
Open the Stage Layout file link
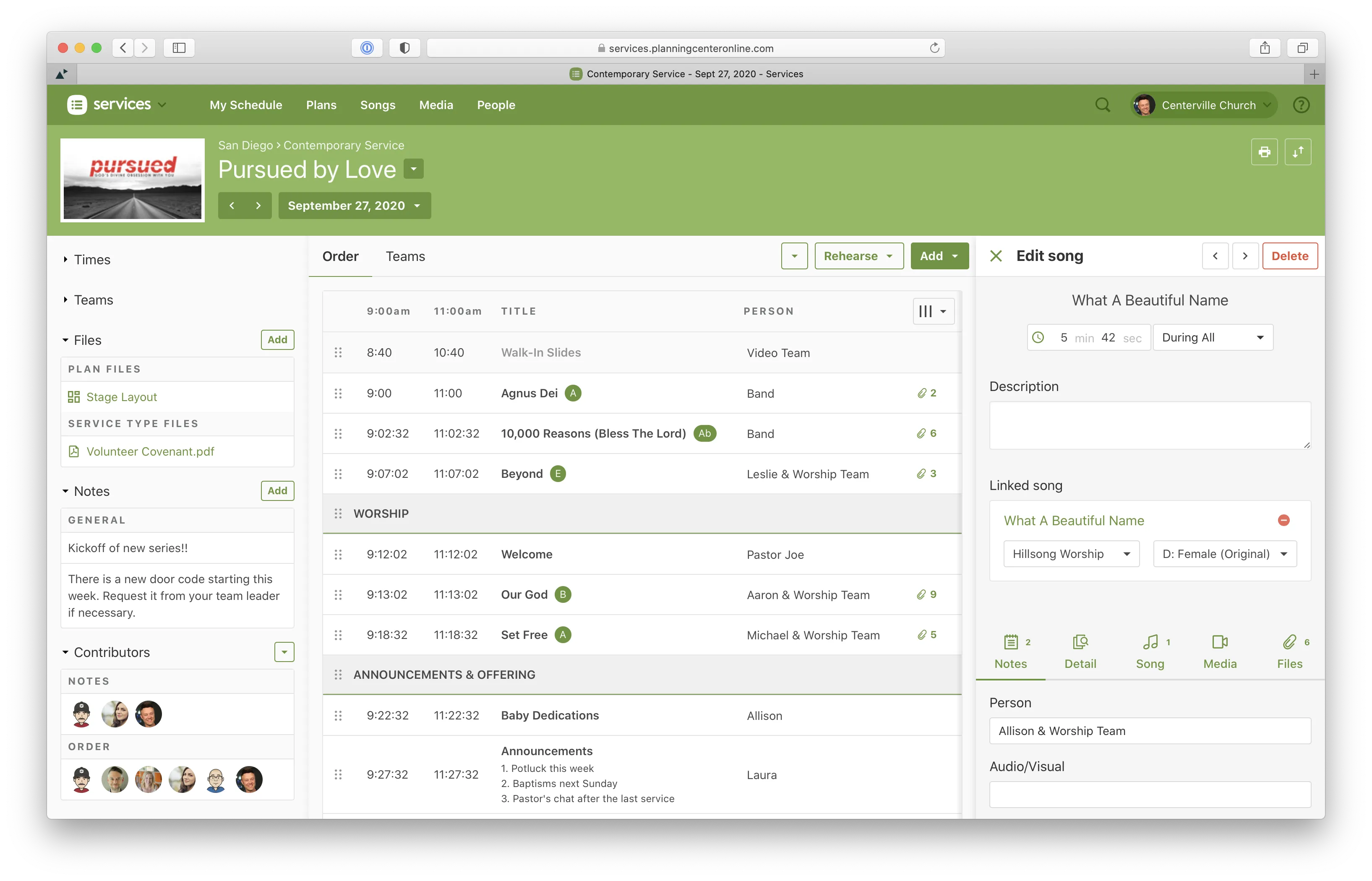[121, 397]
